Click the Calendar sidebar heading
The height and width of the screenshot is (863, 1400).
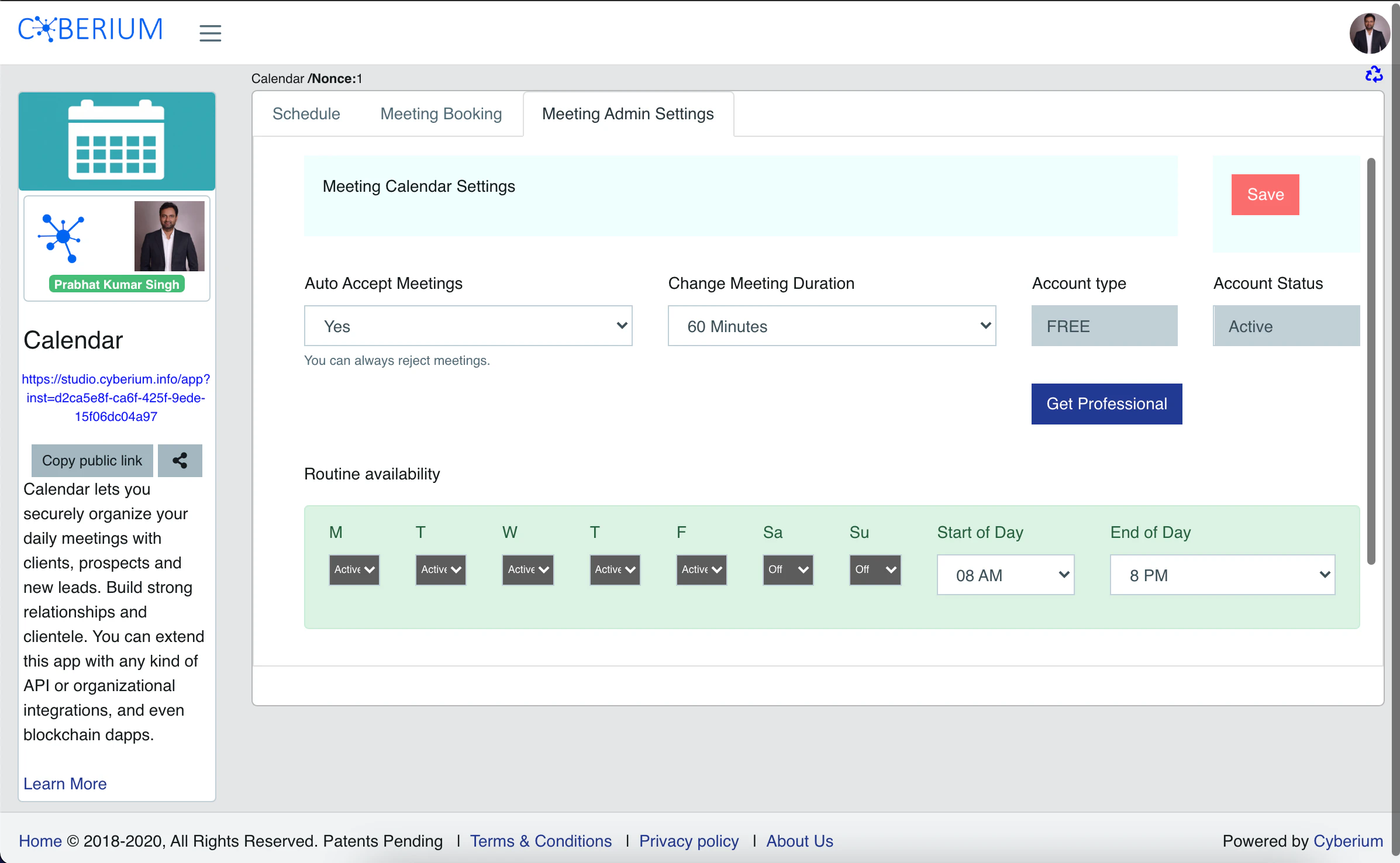73,340
